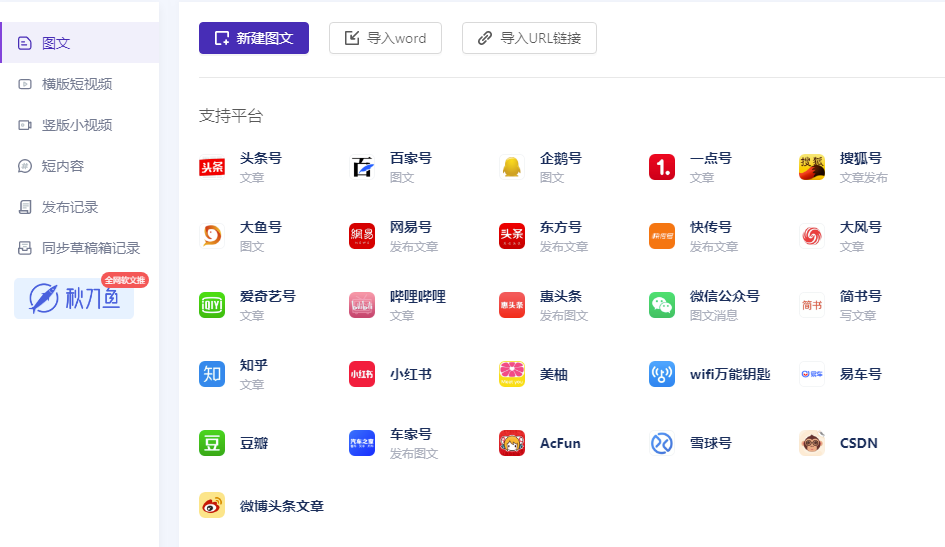Click the 易车号 platform icon

point(812,374)
